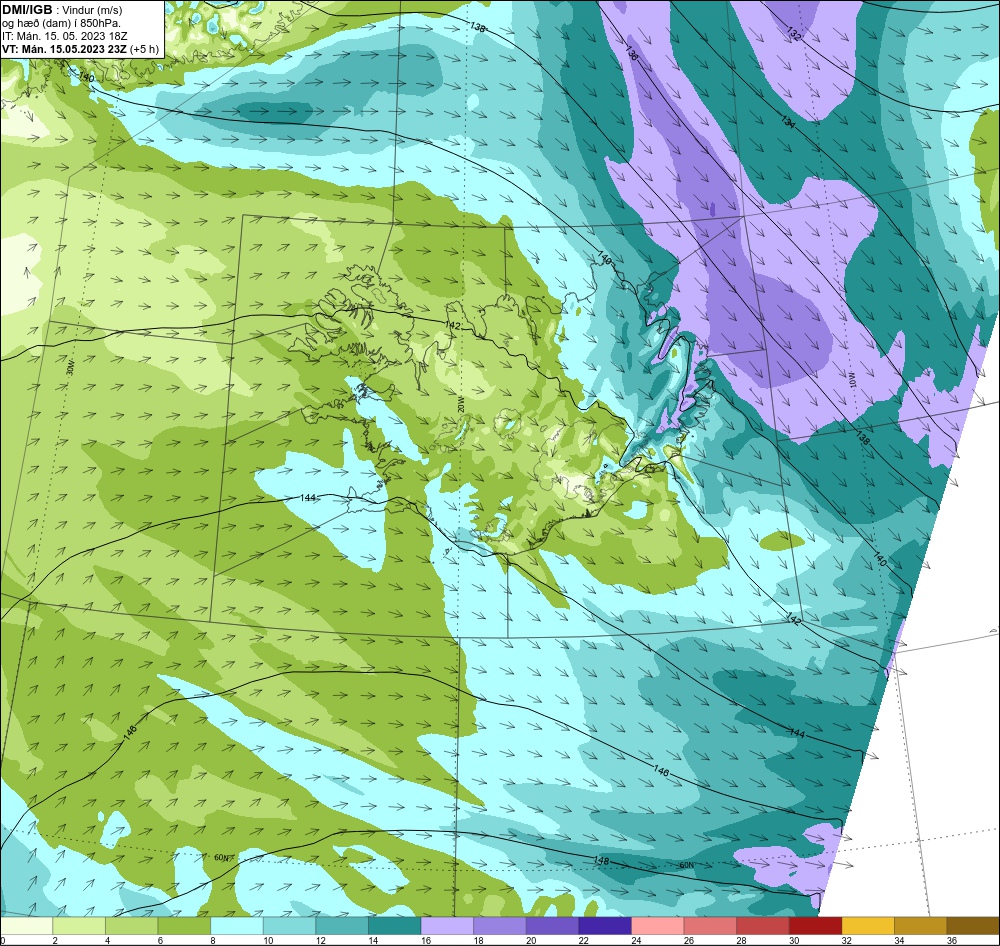Image resolution: width=1000 pixels, height=946 pixels.
Task: Click the pale yellow 0–2 m/s legend swatch
Action: click(x=26, y=925)
